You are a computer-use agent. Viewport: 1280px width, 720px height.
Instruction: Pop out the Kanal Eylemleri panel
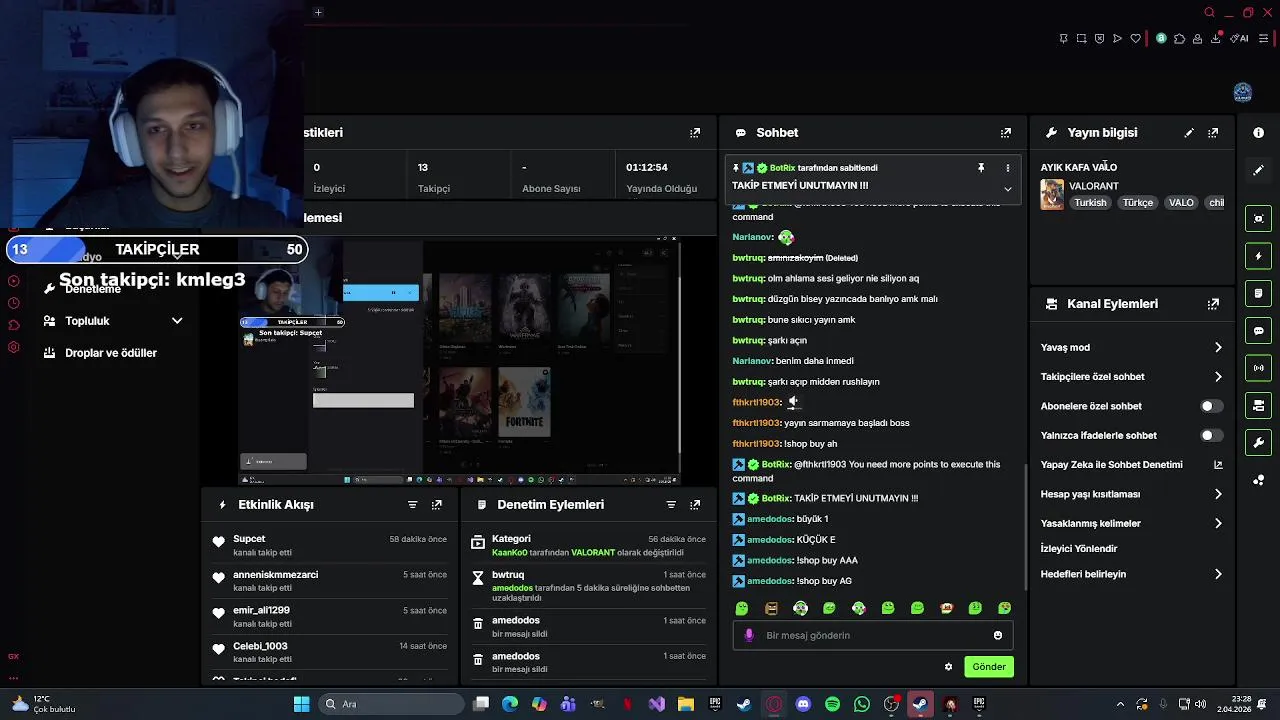[x=1213, y=304]
